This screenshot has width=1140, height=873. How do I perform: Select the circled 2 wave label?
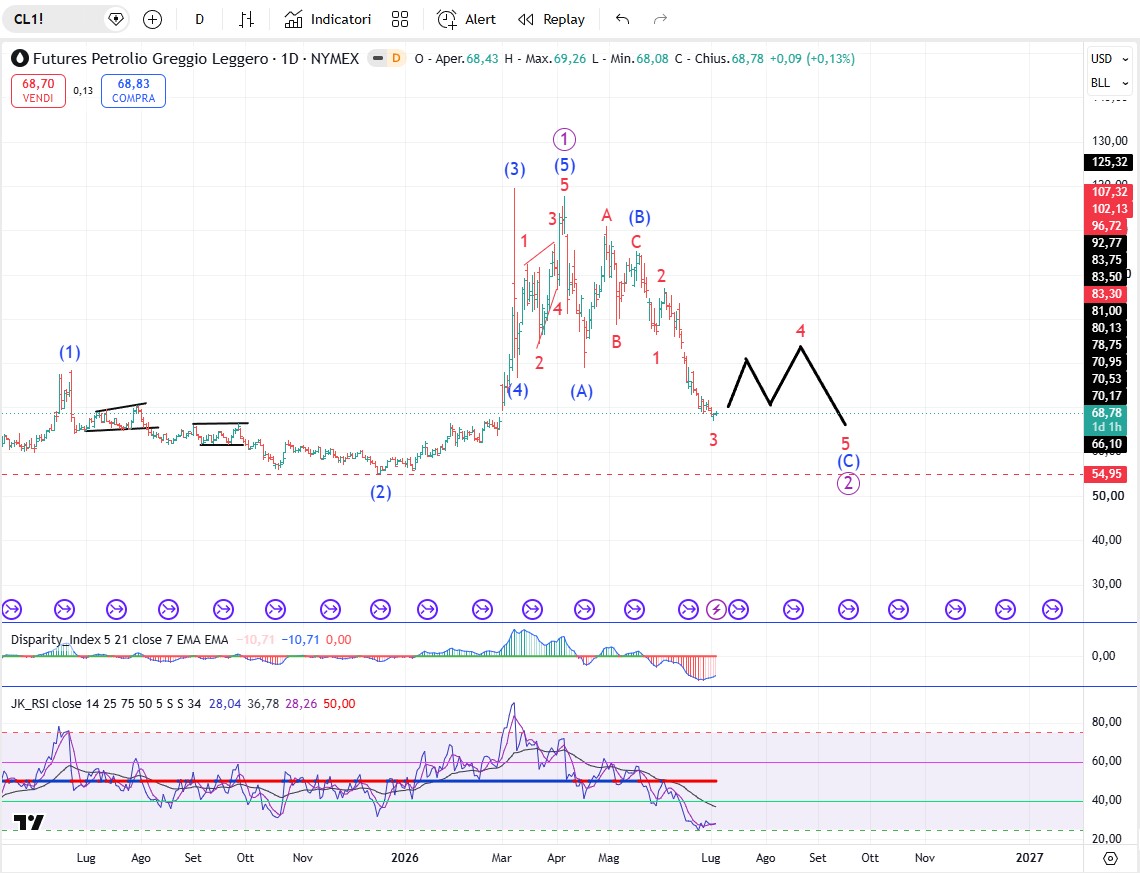[848, 483]
